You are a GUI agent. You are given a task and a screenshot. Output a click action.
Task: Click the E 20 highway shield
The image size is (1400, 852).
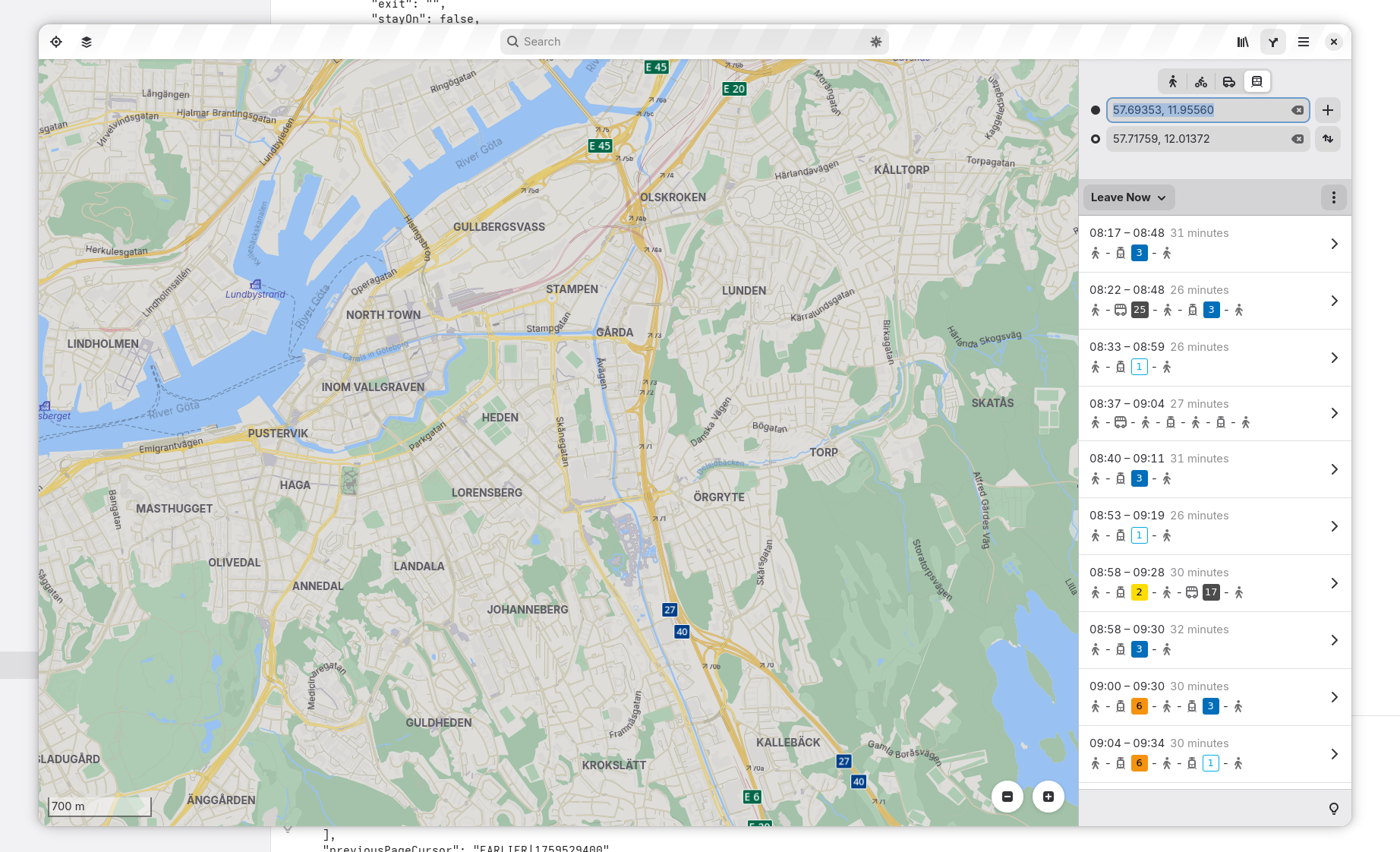coord(734,89)
